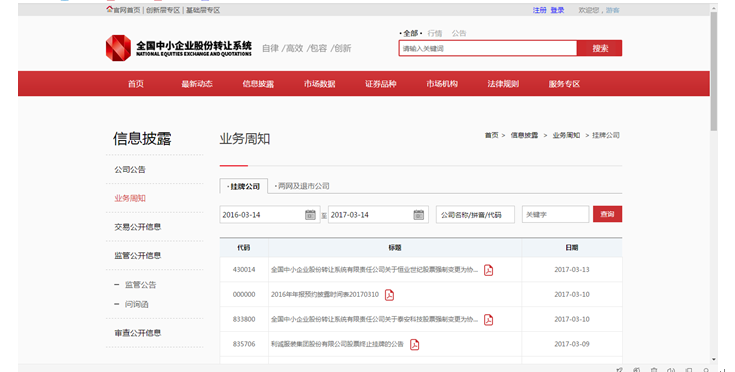Click the red NEEQ logo icon
The image size is (735, 372).
point(118,48)
